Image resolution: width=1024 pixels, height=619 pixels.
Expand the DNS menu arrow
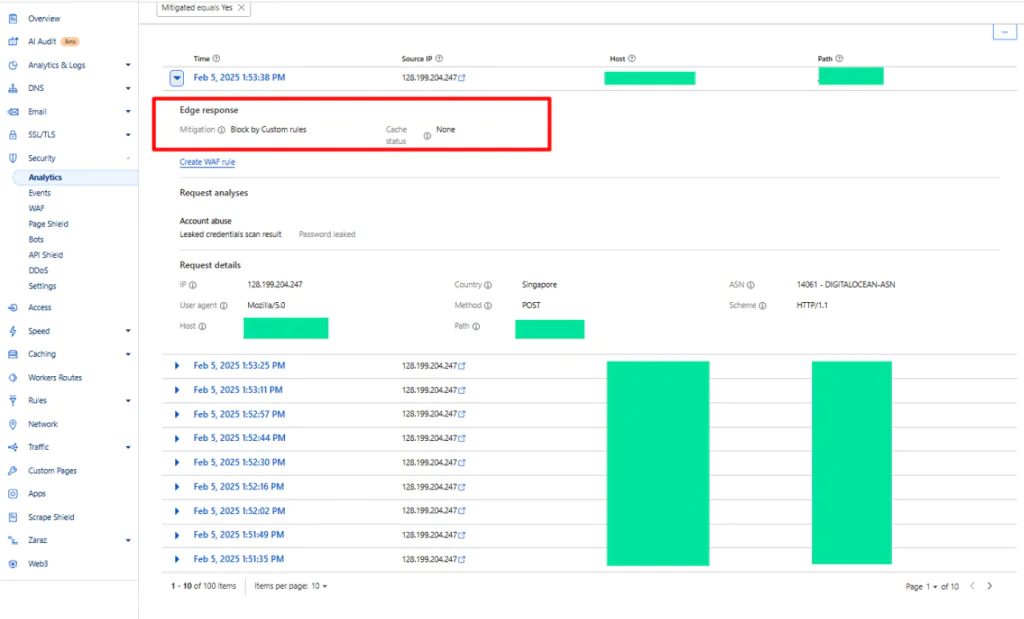point(128,88)
